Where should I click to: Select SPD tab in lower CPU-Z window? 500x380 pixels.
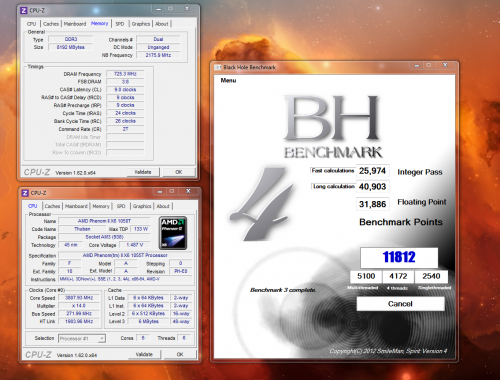[x=121, y=206]
